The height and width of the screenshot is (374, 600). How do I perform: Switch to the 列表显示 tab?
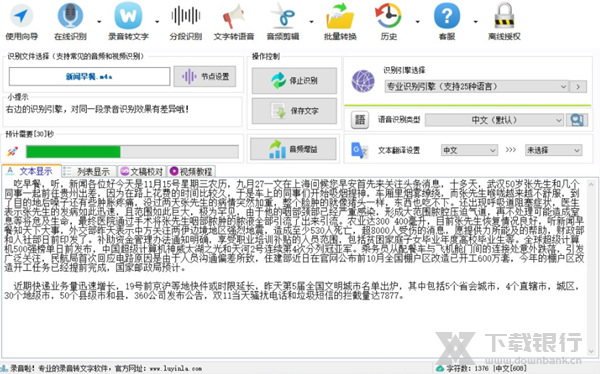pos(89,171)
